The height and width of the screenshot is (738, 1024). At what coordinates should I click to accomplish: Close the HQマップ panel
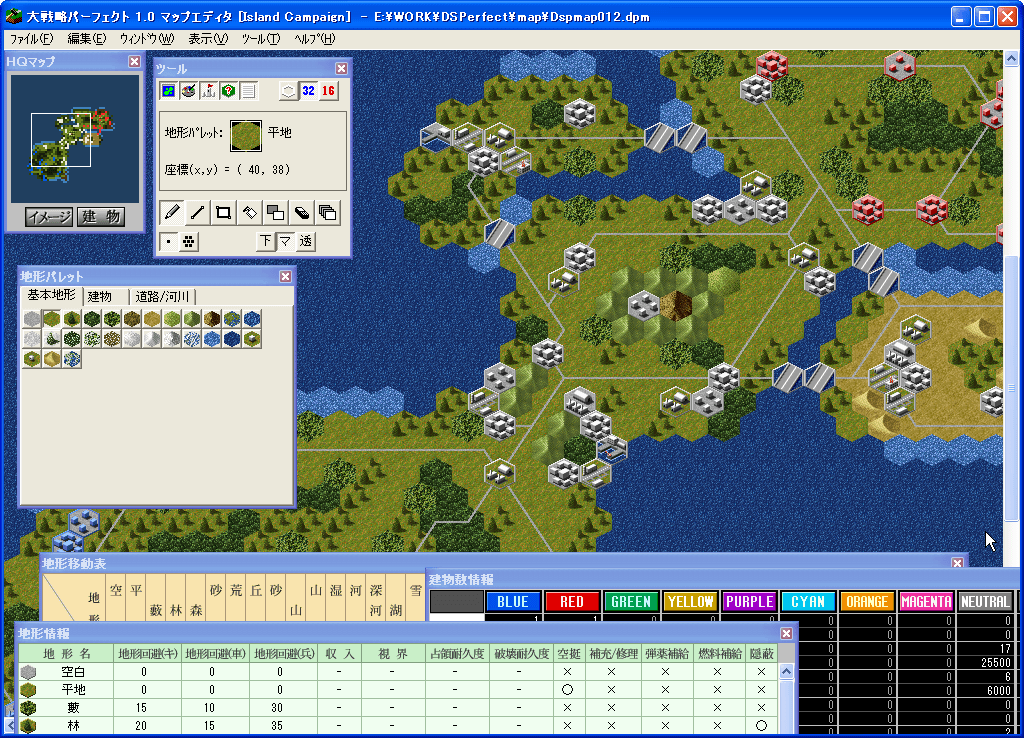pos(135,61)
